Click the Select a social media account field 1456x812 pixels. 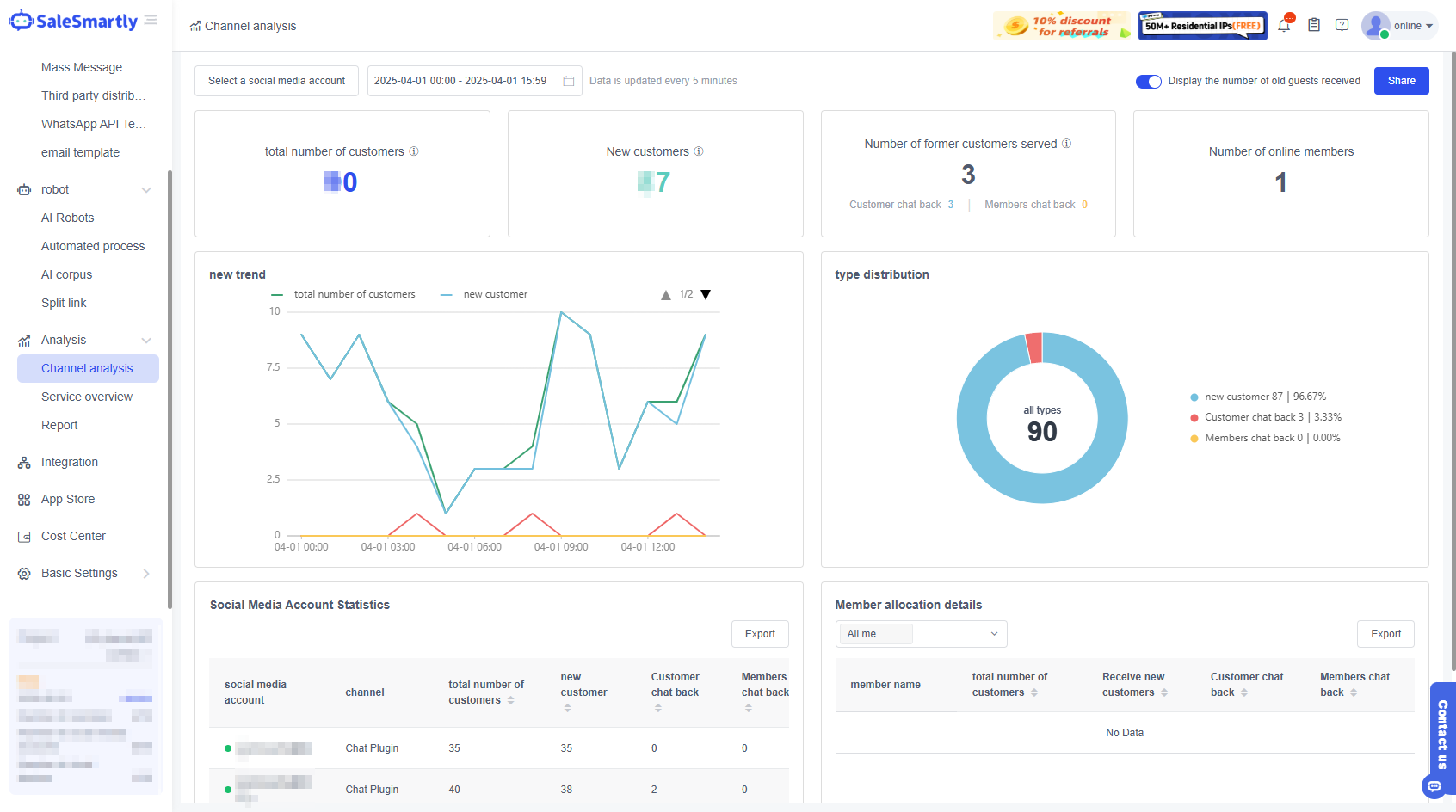pos(276,81)
